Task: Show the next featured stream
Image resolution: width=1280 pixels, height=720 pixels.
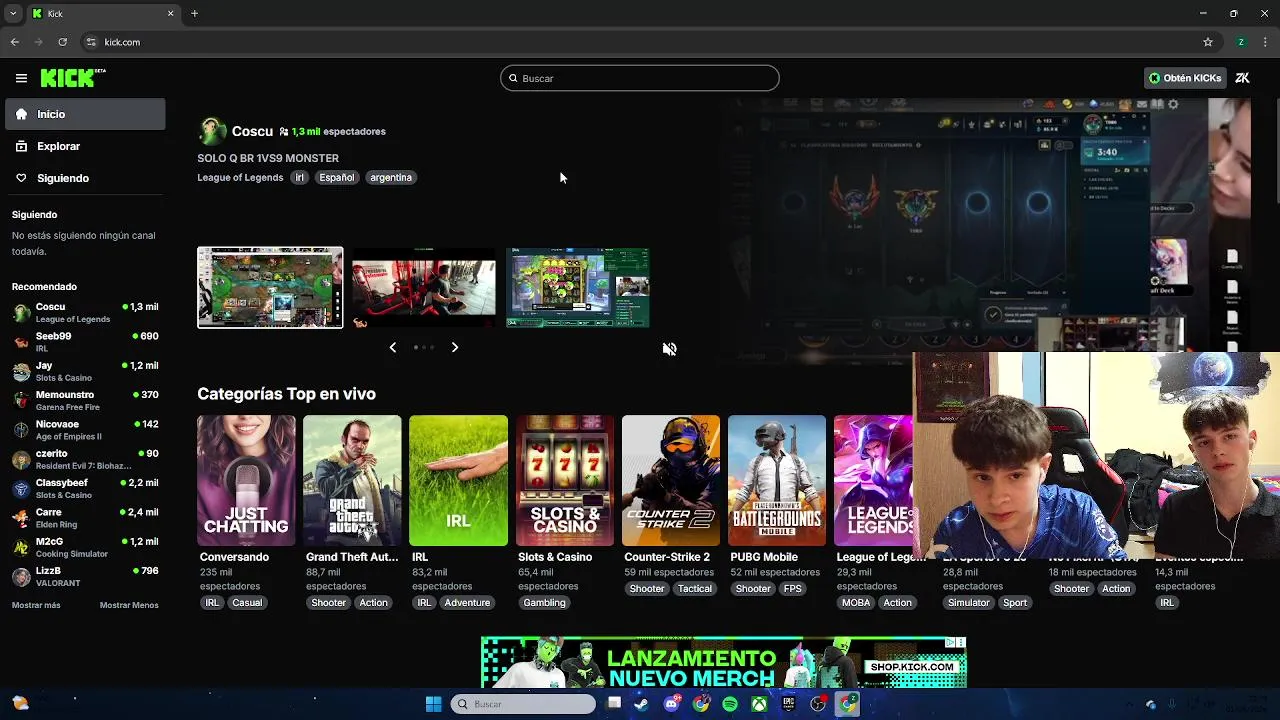Action: (x=454, y=347)
